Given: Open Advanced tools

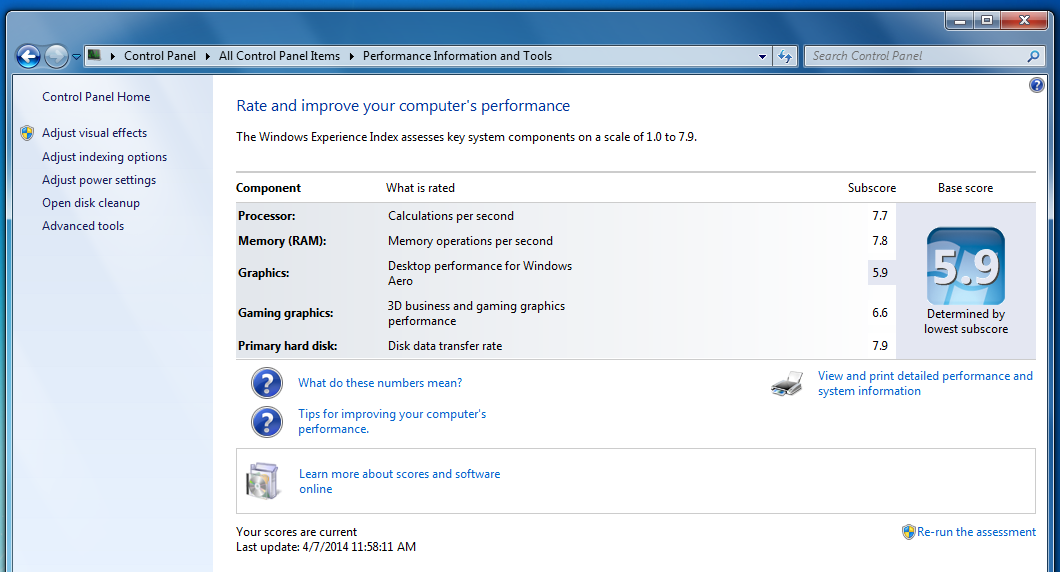Looking at the screenshot, I should point(82,226).
